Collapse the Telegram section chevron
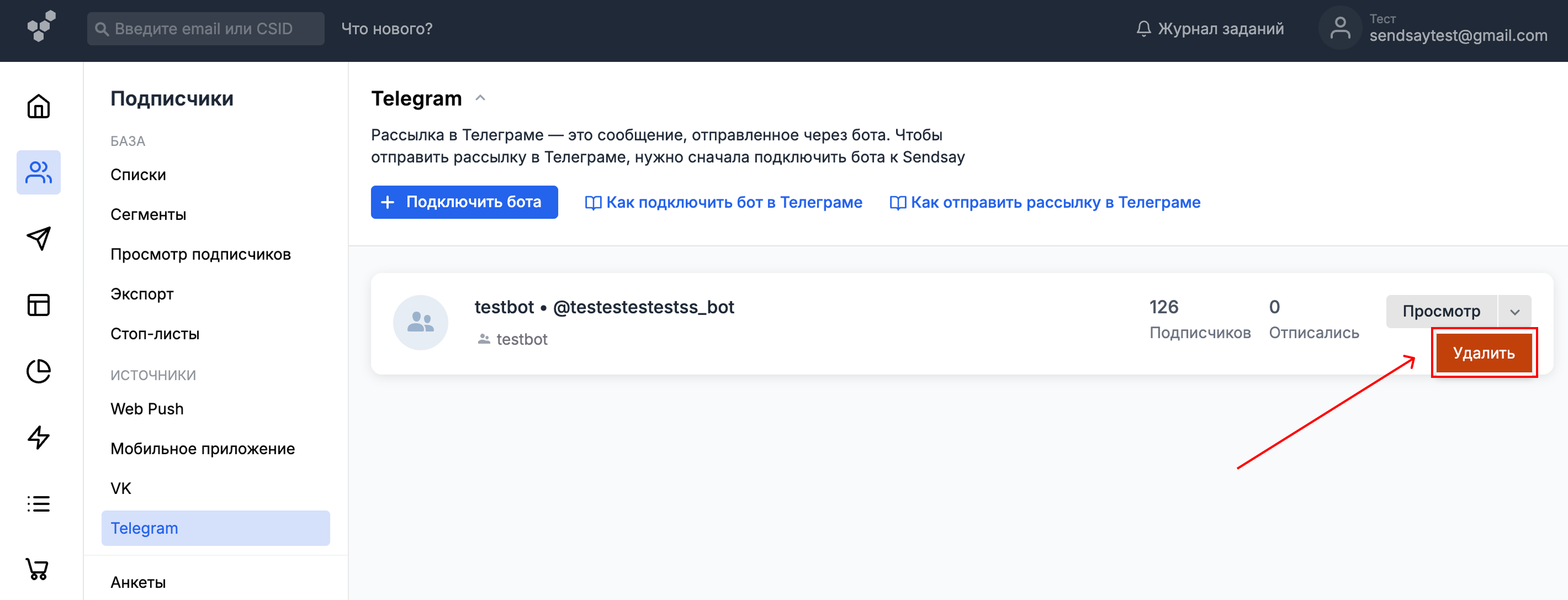1568x600 pixels. point(480,98)
